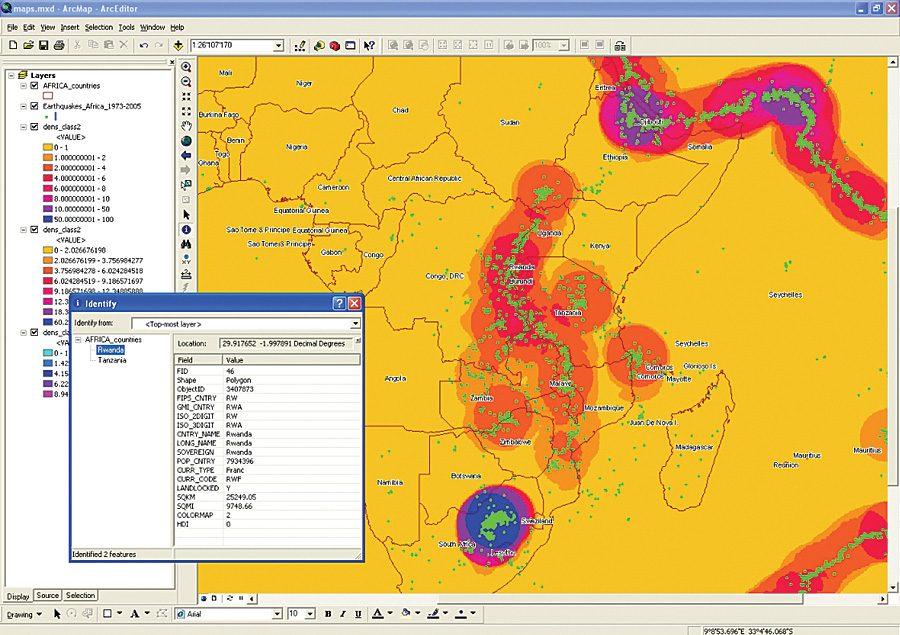Open the ArcToolbox red toolbox icon

tap(335, 45)
